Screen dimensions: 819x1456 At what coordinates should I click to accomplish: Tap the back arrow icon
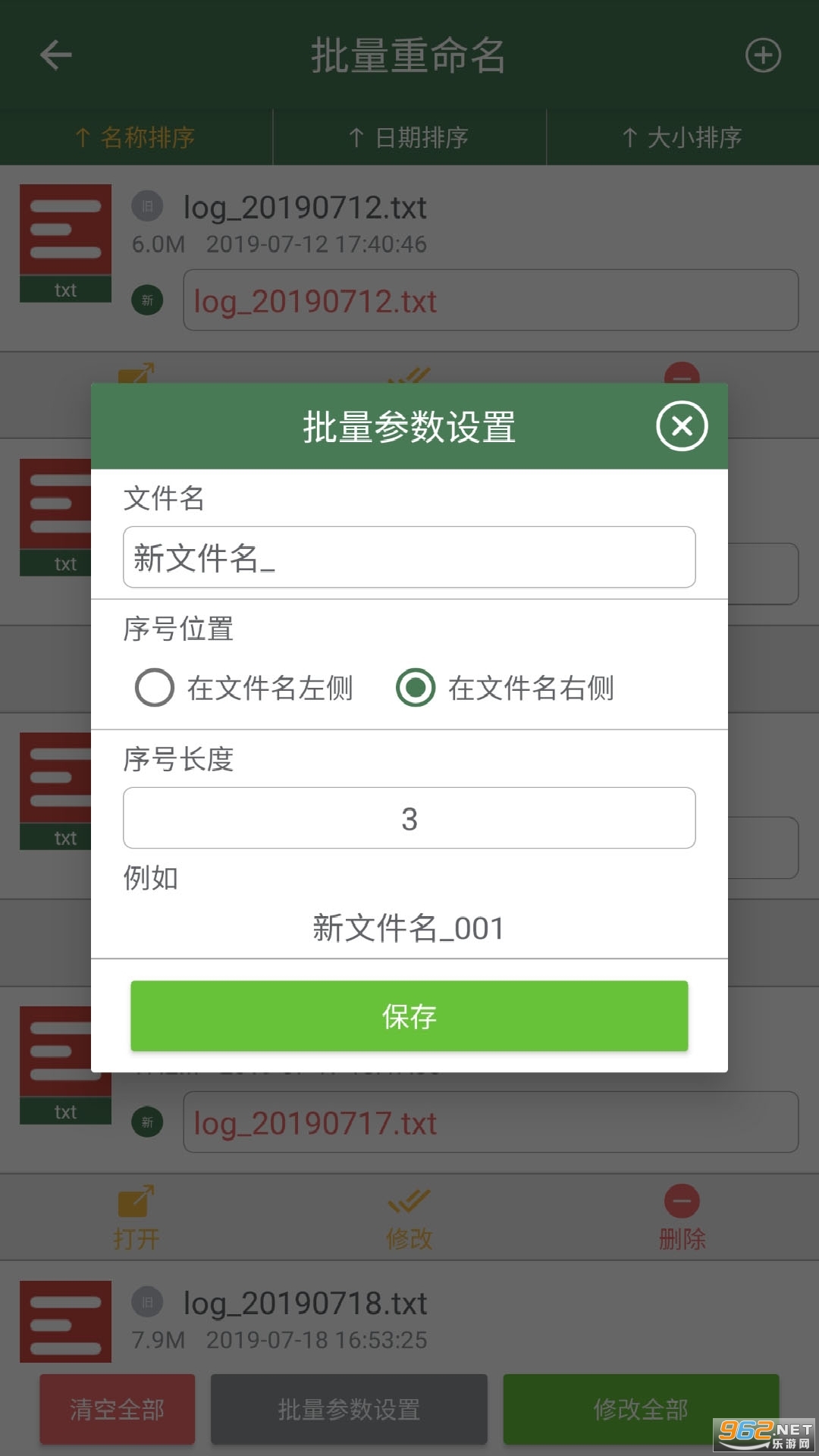point(56,55)
